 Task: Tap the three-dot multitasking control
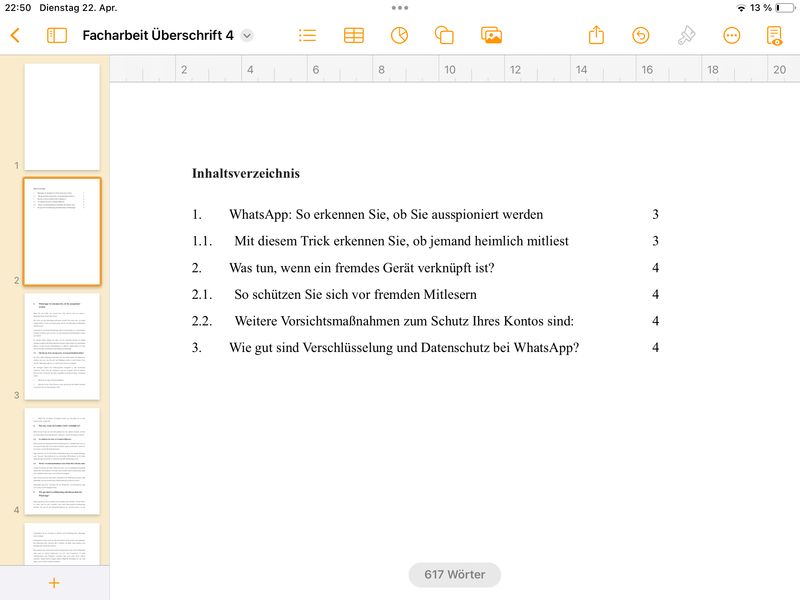click(x=400, y=8)
